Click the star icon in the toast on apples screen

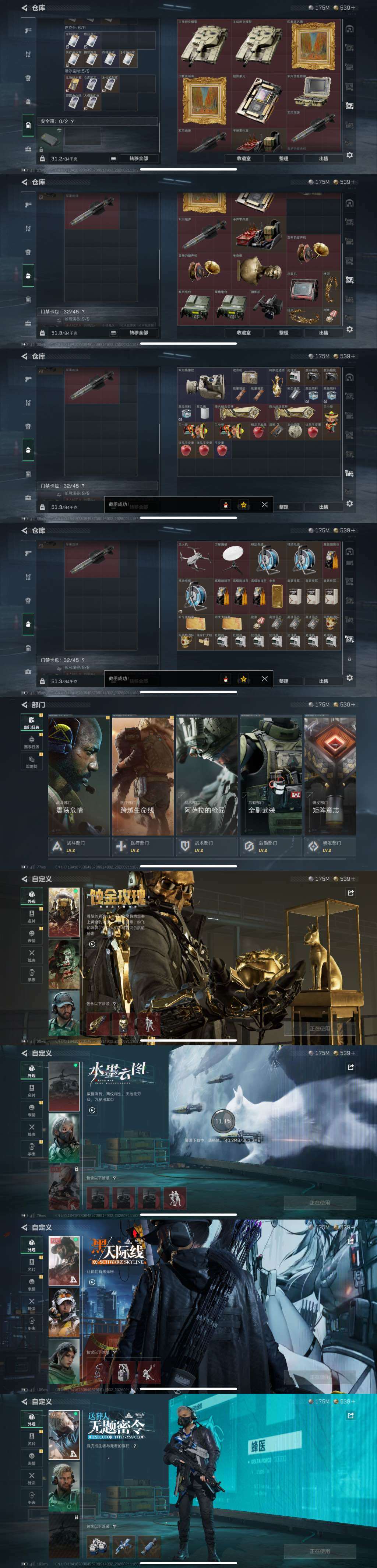(x=243, y=505)
